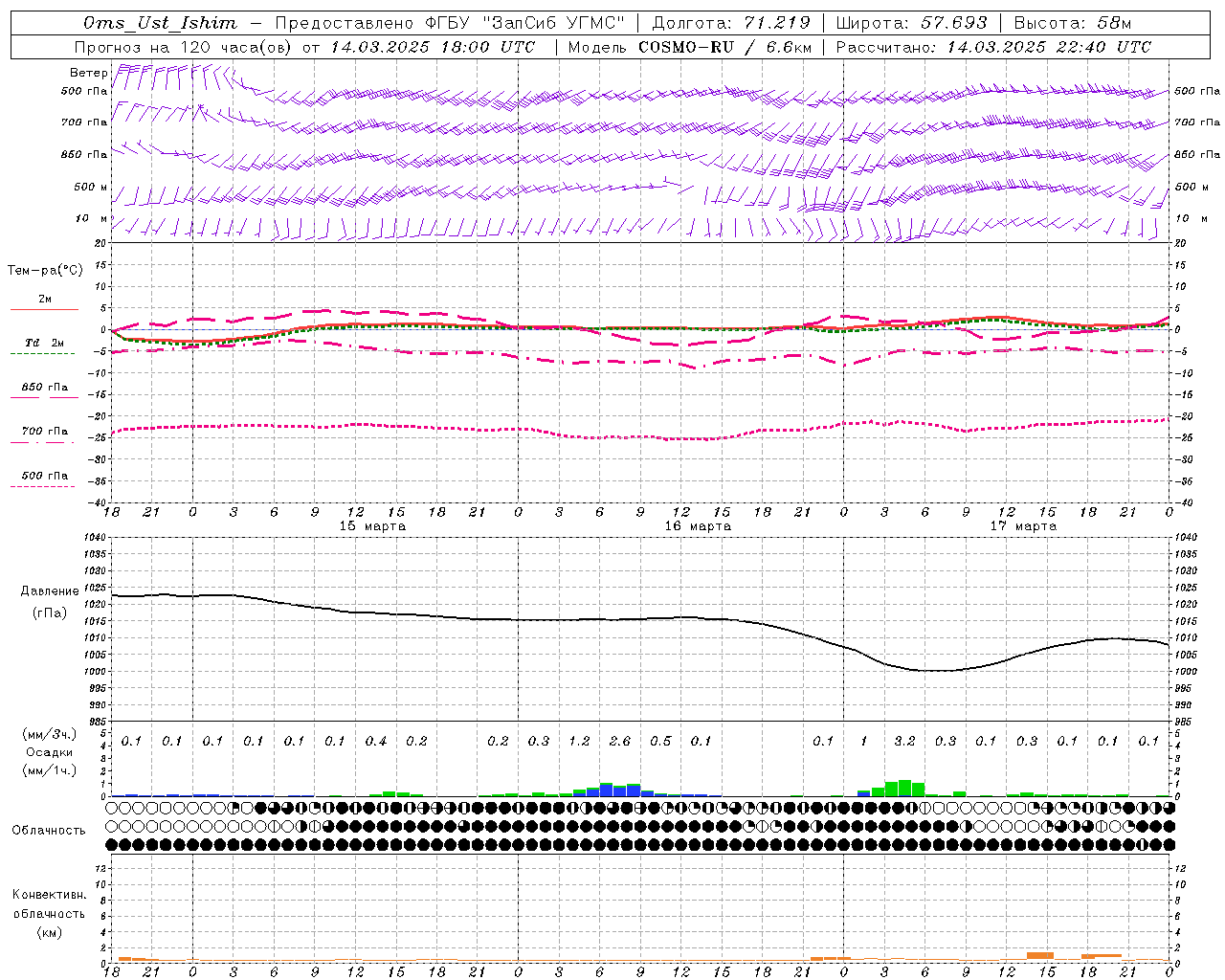The image size is (1225, 980).
Task: Click the 17 марта date label
Action: 1023,526
